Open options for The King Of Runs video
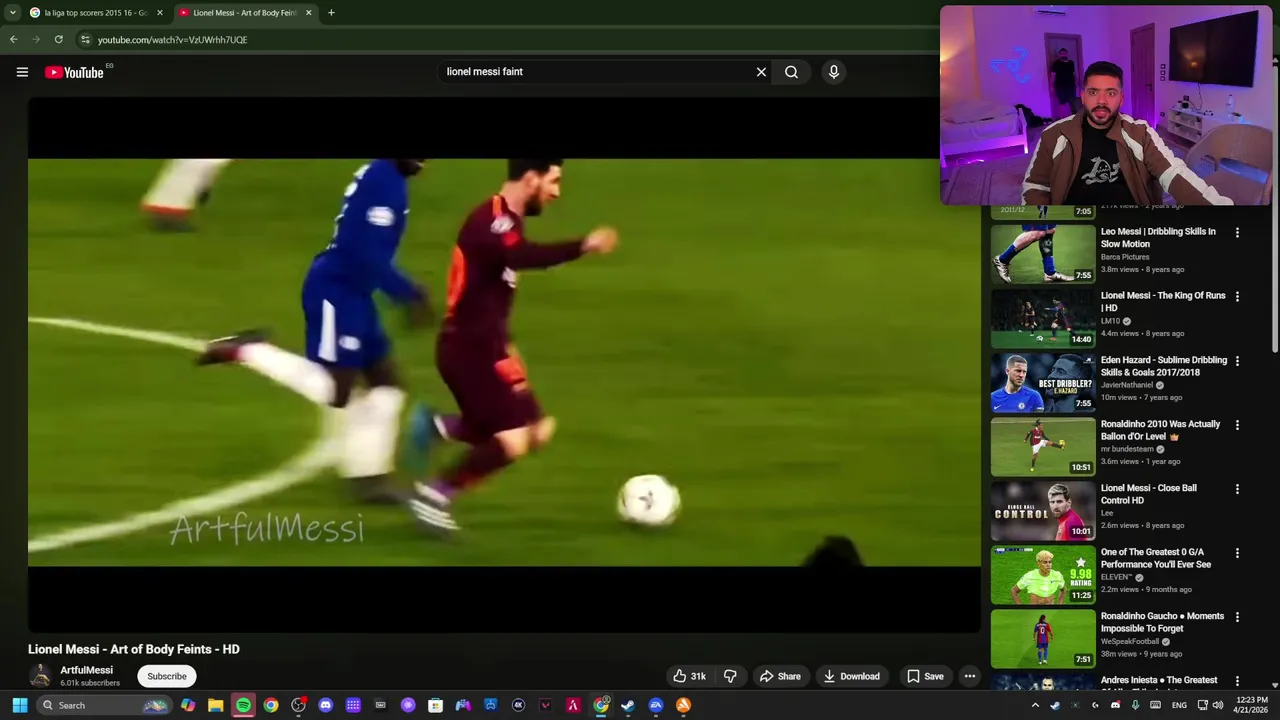This screenshot has height=720, width=1280. coord(1237,296)
